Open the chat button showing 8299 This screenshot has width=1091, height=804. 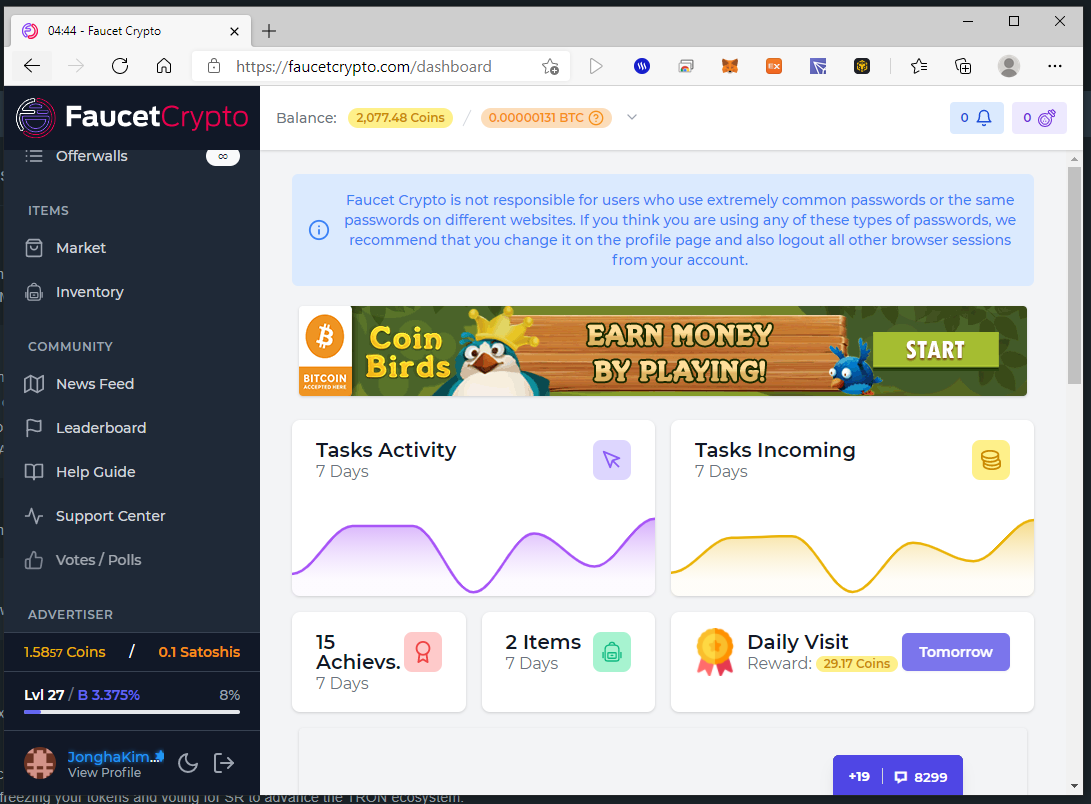click(898, 775)
